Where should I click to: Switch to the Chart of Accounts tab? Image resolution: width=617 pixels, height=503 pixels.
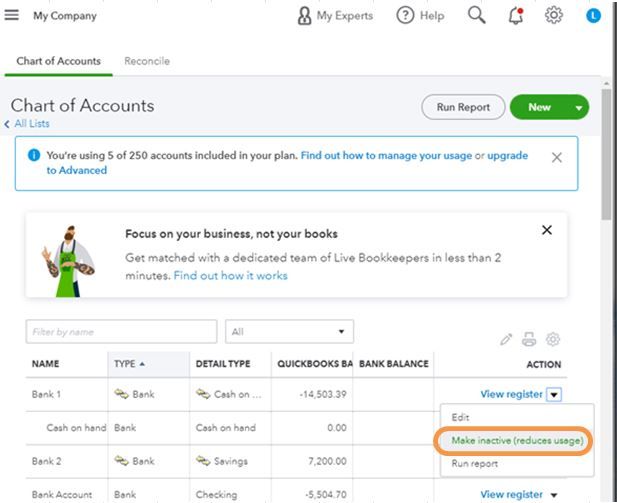point(59,61)
